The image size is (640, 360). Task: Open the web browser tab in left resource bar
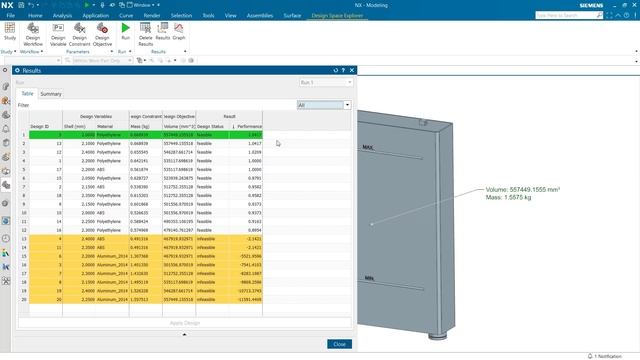point(6,221)
